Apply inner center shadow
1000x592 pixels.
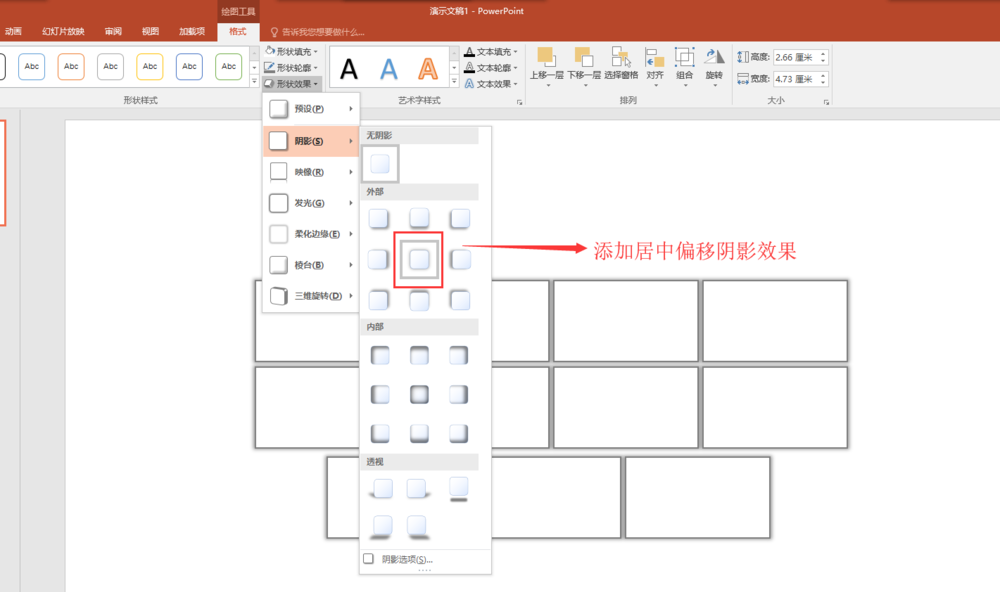pos(419,395)
